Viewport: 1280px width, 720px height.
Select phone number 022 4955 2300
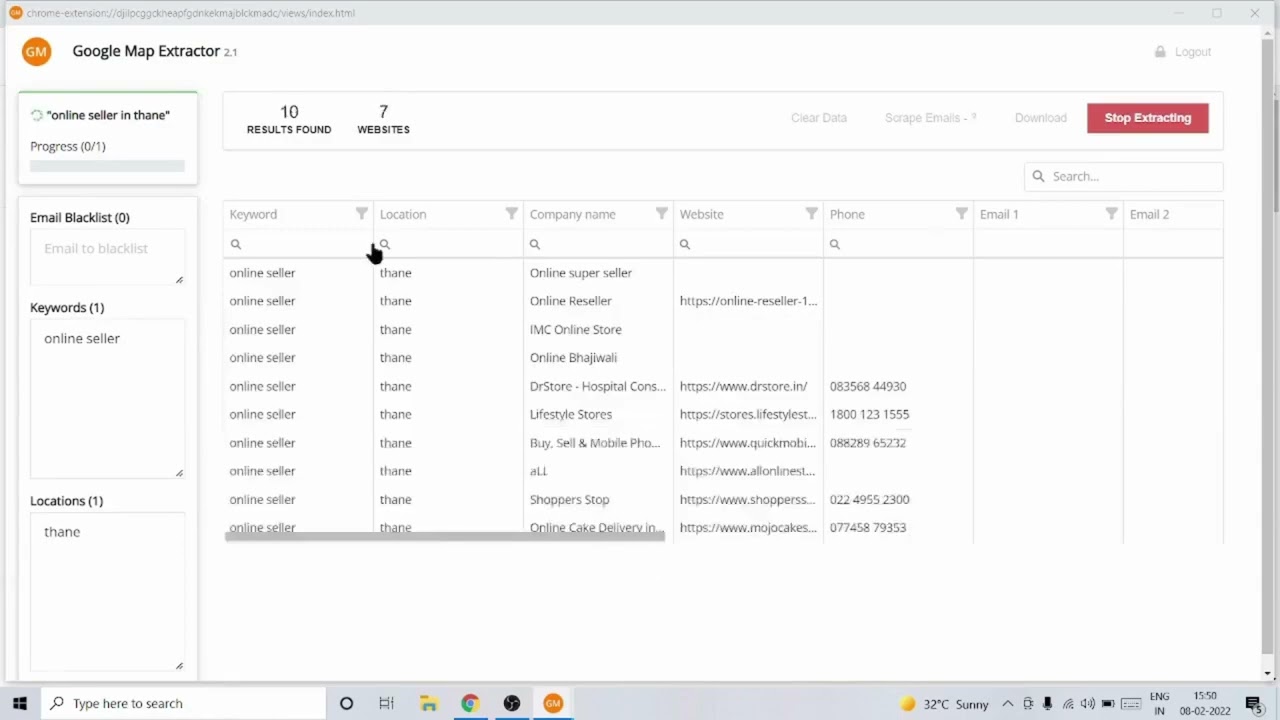tap(869, 499)
